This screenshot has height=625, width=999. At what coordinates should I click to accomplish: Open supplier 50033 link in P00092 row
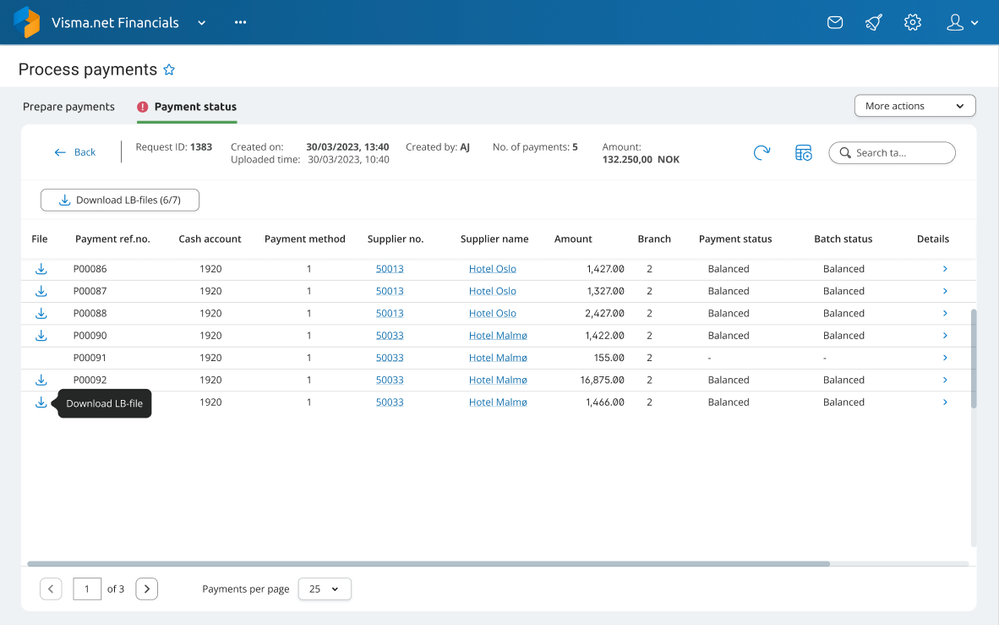[389, 380]
